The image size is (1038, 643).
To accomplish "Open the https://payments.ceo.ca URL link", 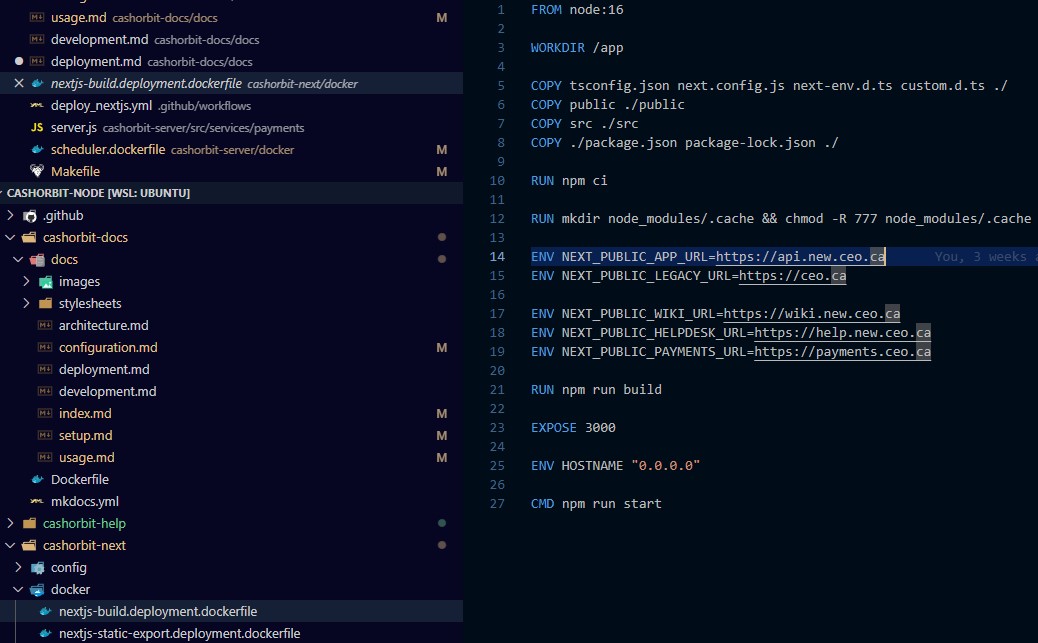I will pyautogui.click(x=842, y=352).
